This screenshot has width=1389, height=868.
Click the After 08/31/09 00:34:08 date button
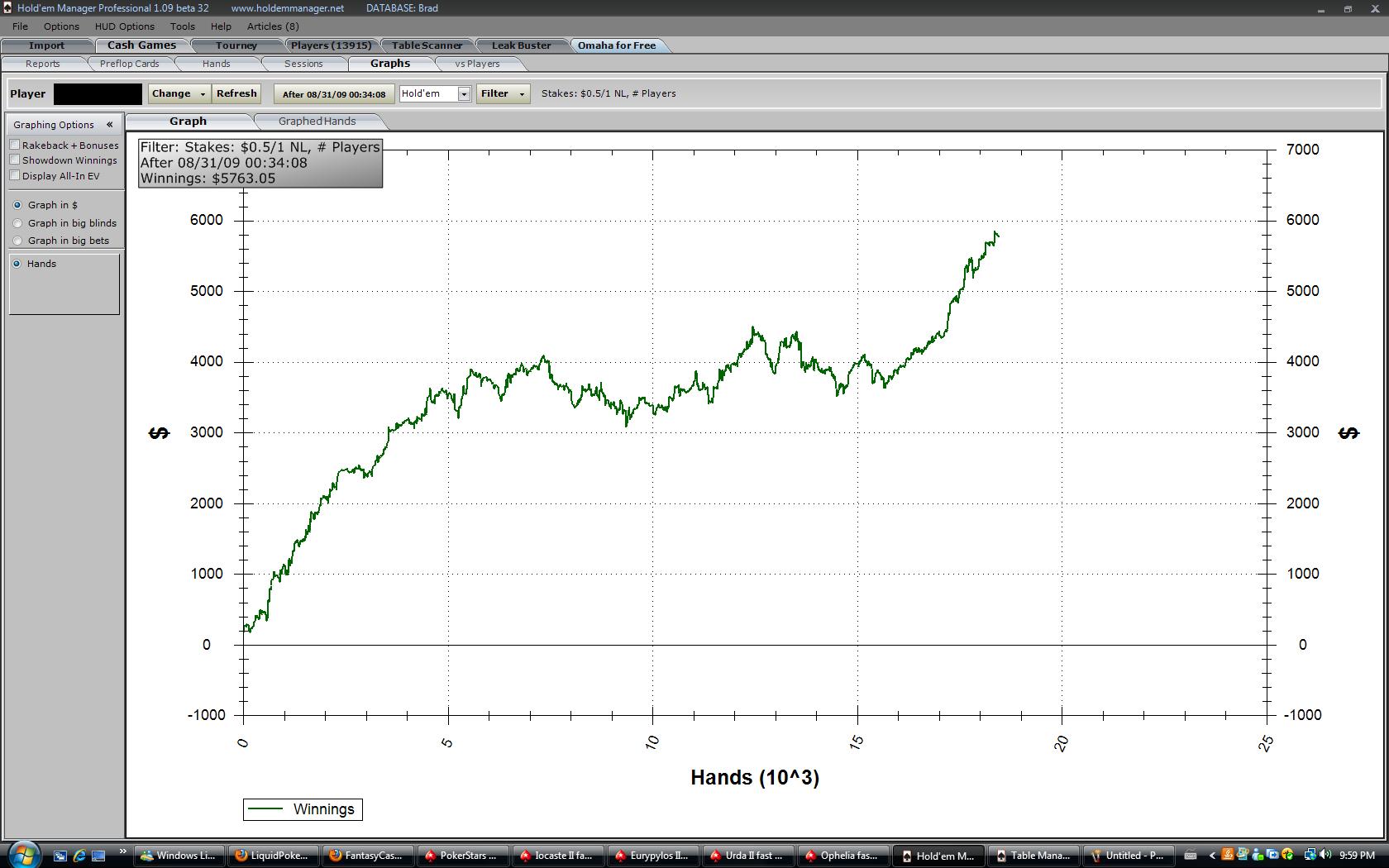(334, 93)
